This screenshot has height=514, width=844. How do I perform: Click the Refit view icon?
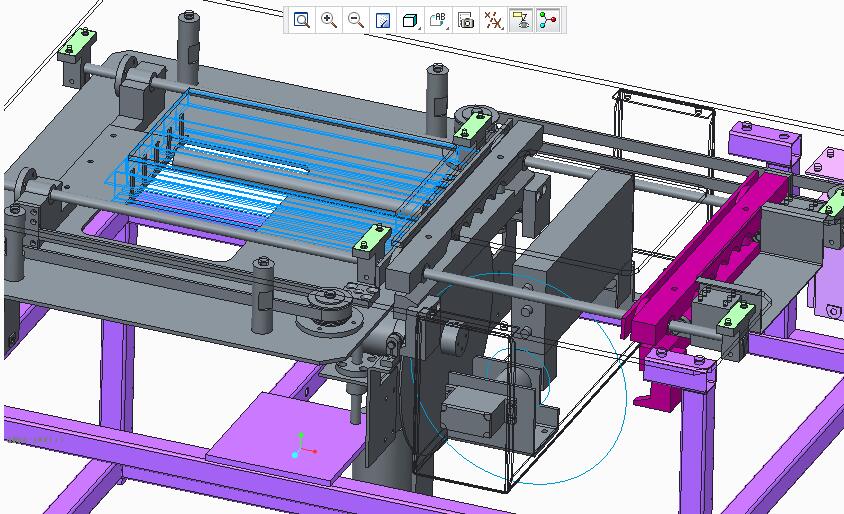301,20
